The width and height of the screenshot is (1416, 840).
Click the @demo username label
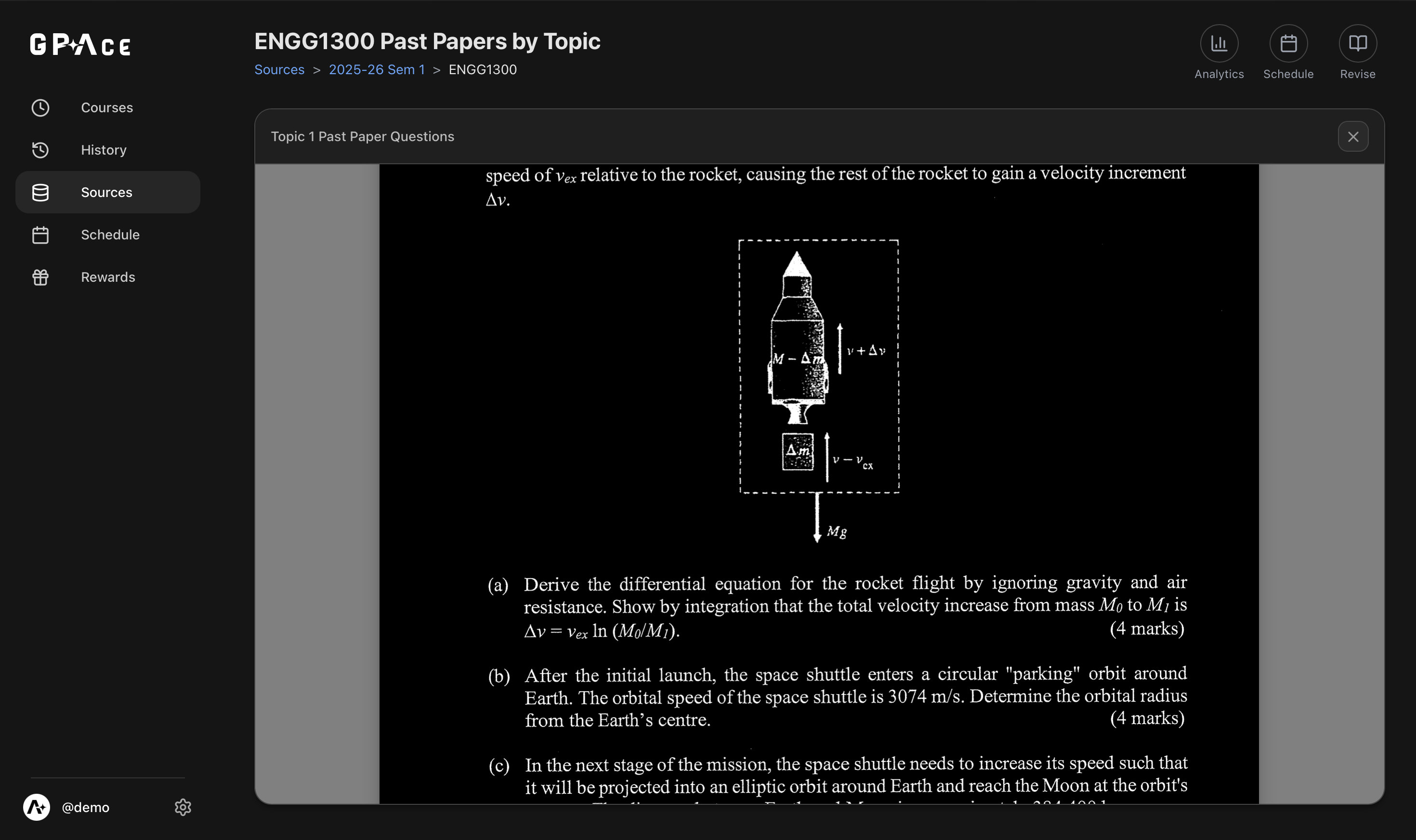[x=85, y=807]
